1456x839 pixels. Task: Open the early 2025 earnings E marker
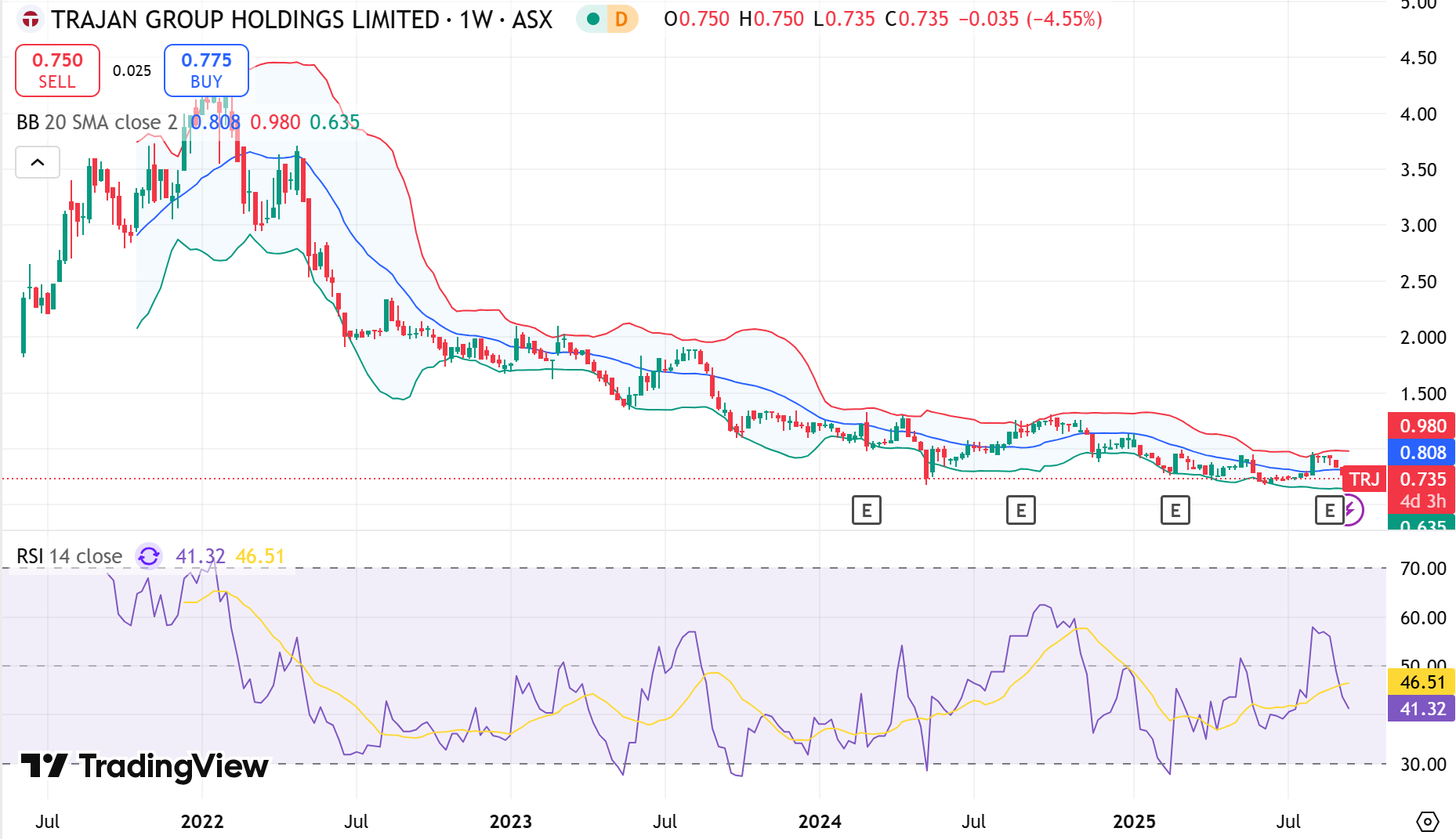pyautogui.click(x=1175, y=511)
